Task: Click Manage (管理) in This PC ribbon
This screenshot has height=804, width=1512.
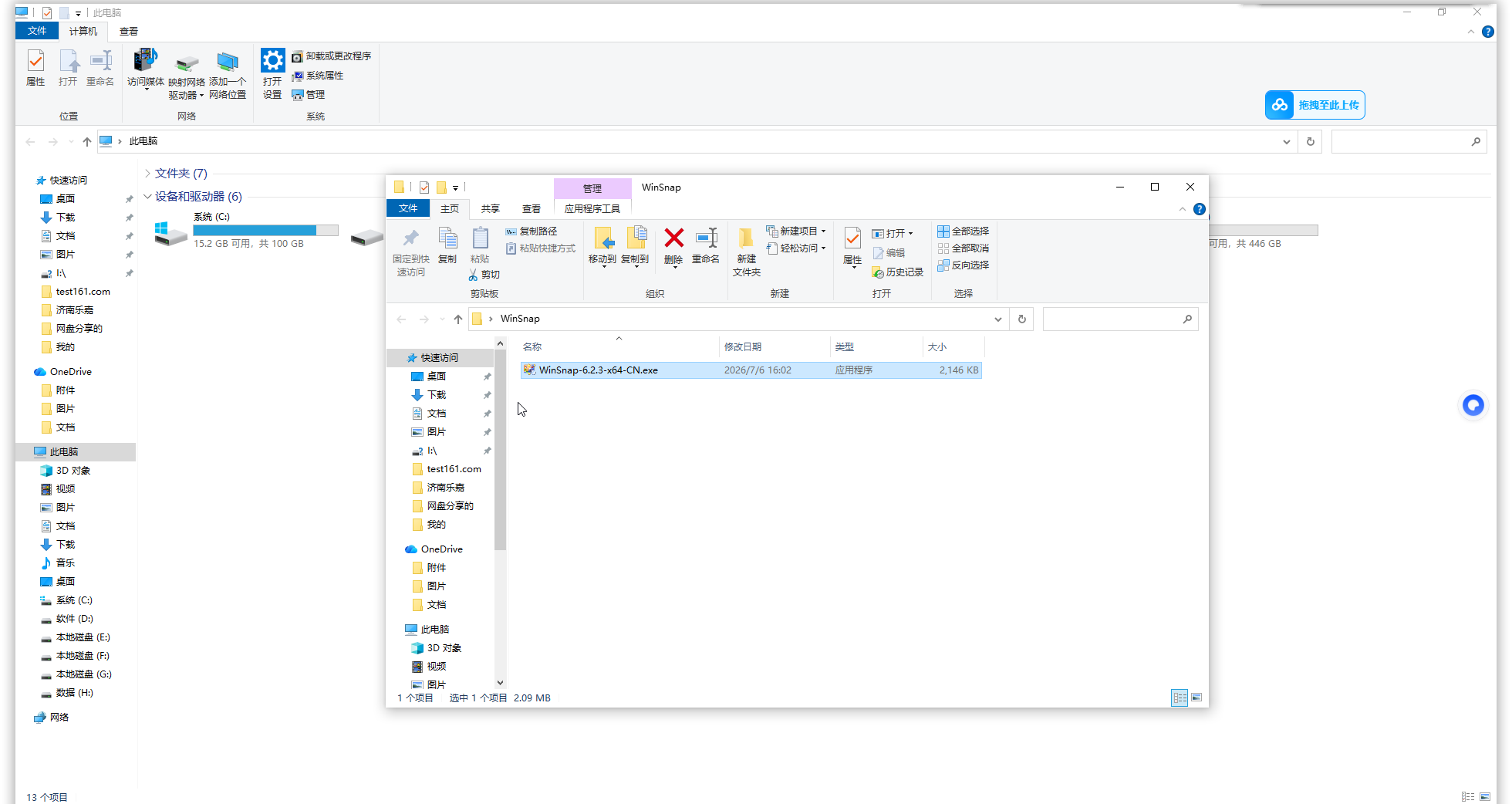Action: point(309,95)
